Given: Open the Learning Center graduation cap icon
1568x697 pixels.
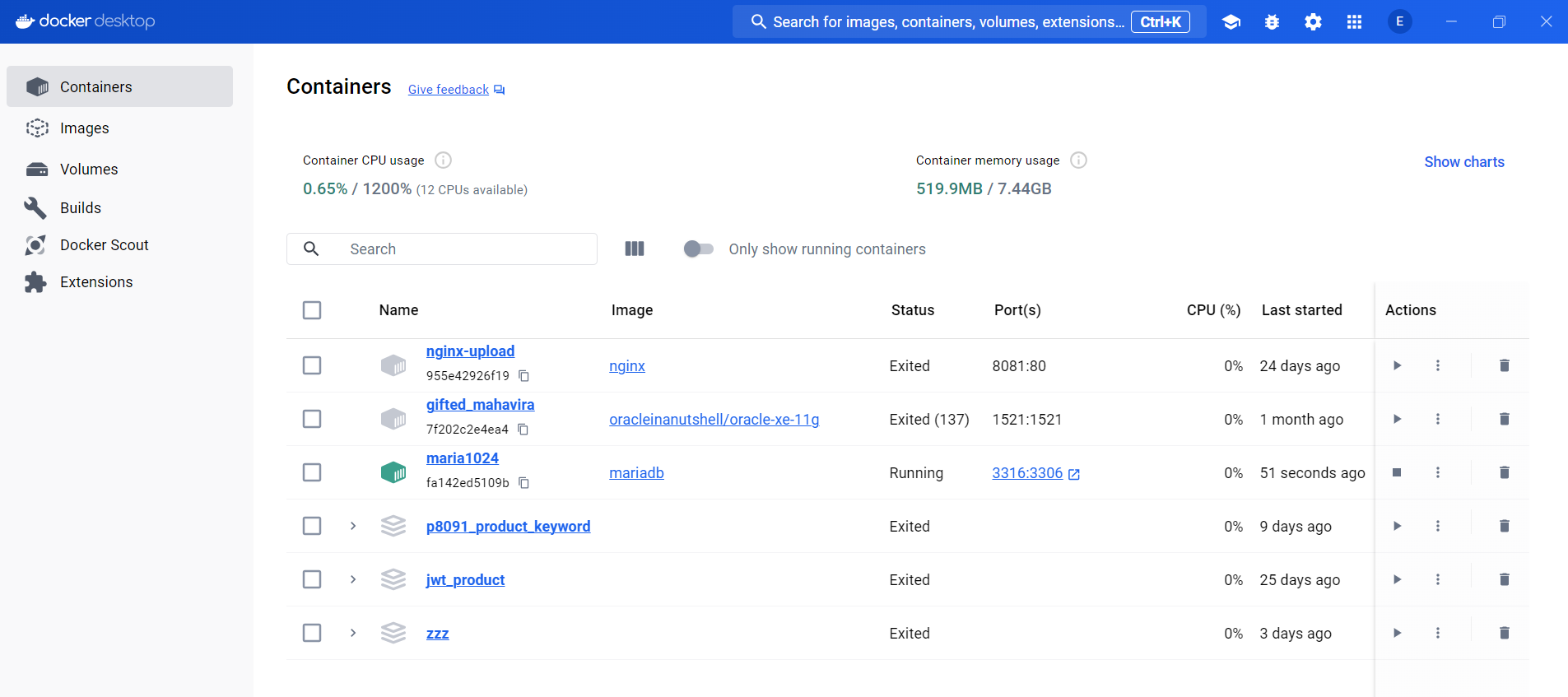Looking at the screenshot, I should (1231, 22).
